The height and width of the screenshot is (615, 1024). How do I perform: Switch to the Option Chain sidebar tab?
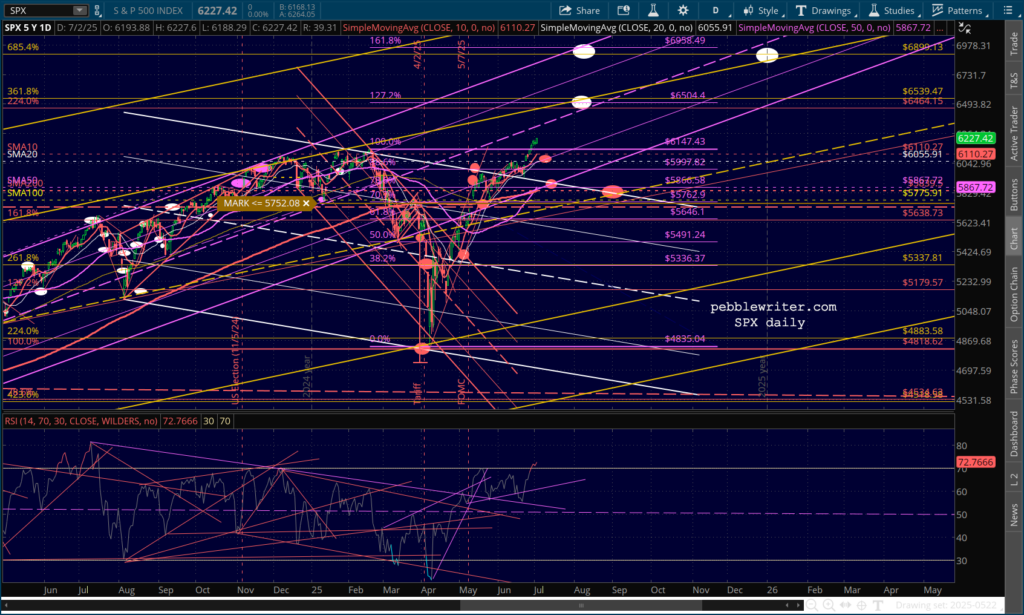(1014, 294)
